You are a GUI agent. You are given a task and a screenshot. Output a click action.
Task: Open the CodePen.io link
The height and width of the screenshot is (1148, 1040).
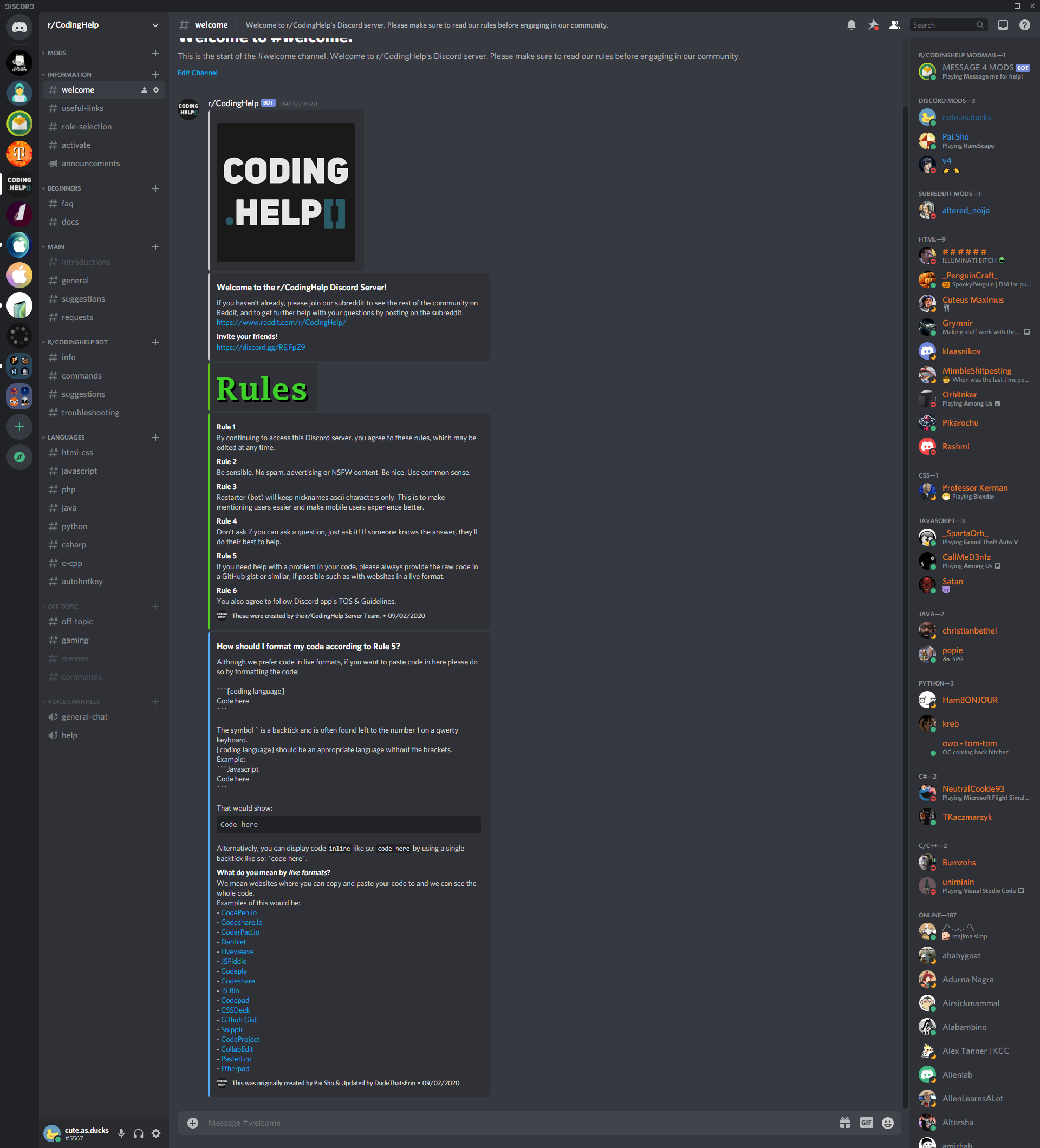click(239, 912)
